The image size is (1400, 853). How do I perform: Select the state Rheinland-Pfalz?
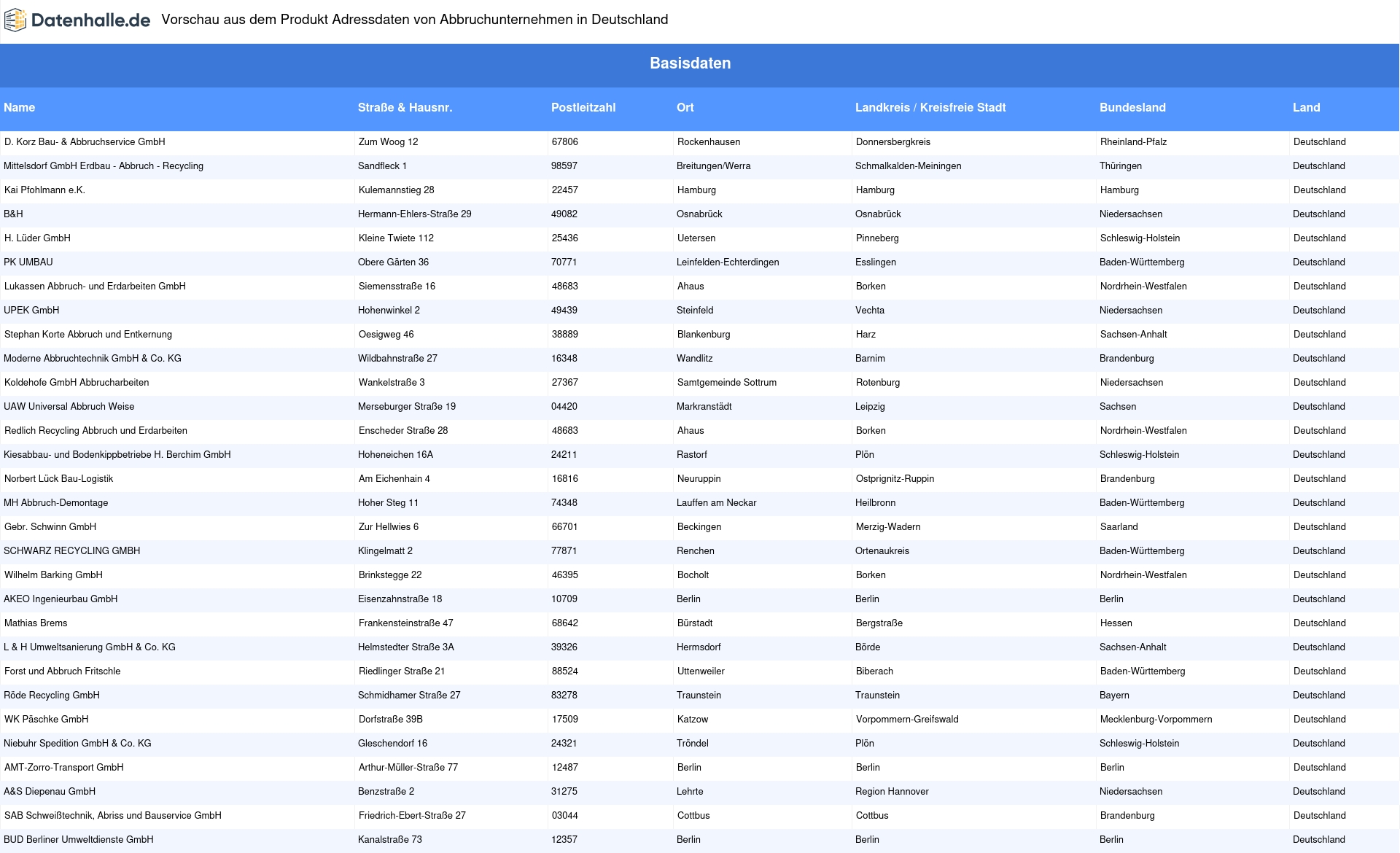click(x=1134, y=142)
